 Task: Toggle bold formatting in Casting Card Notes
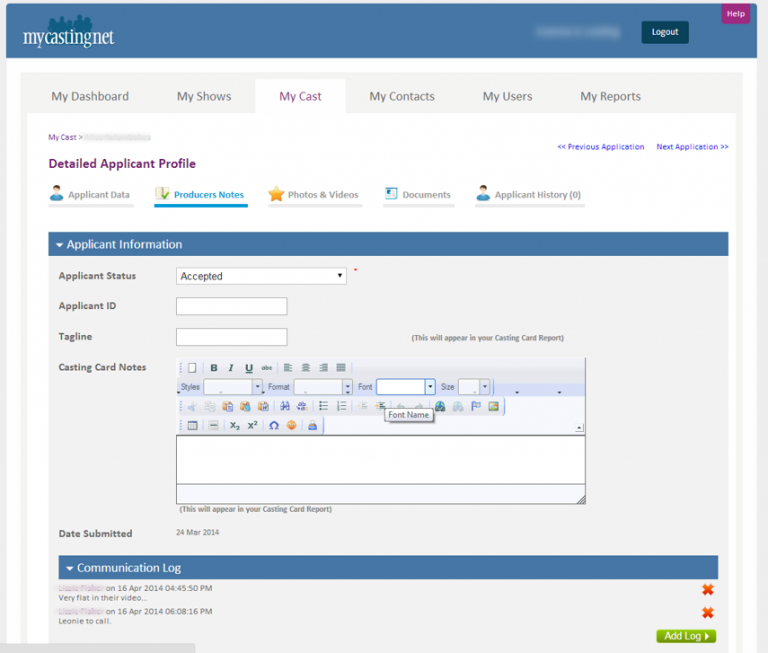click(x=214, y=368)
